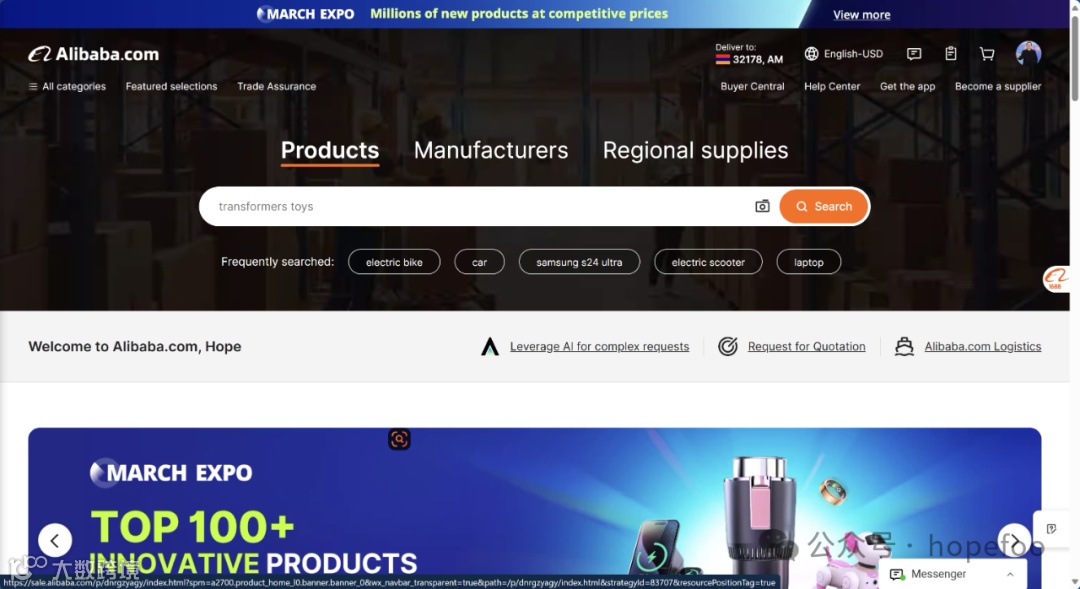Open the orders clipboard icon
This screenshot has height=589, width=1080.
tap(951, 54)
